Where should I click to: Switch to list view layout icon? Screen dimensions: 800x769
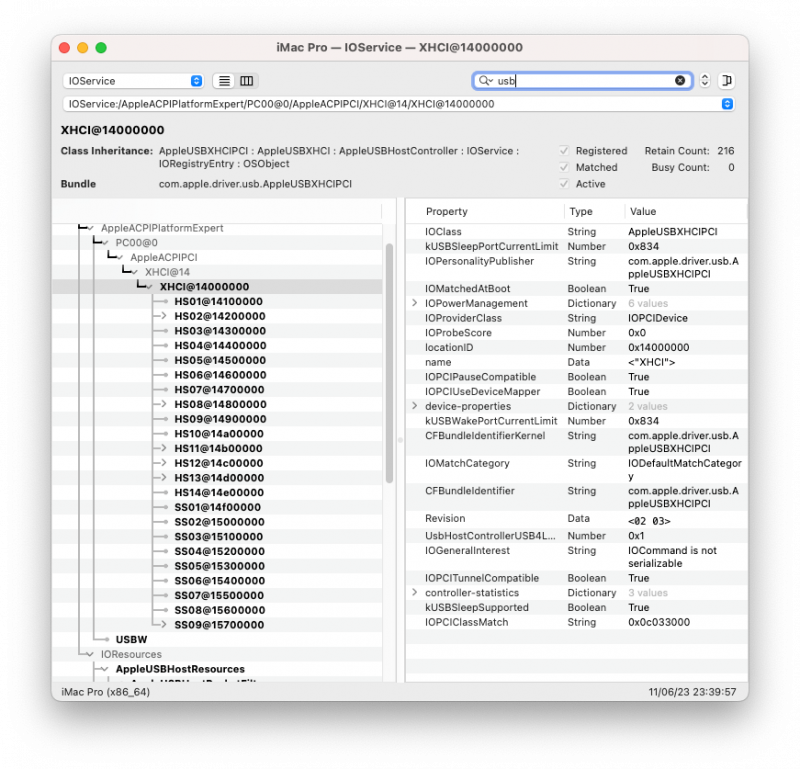(224, 81)
